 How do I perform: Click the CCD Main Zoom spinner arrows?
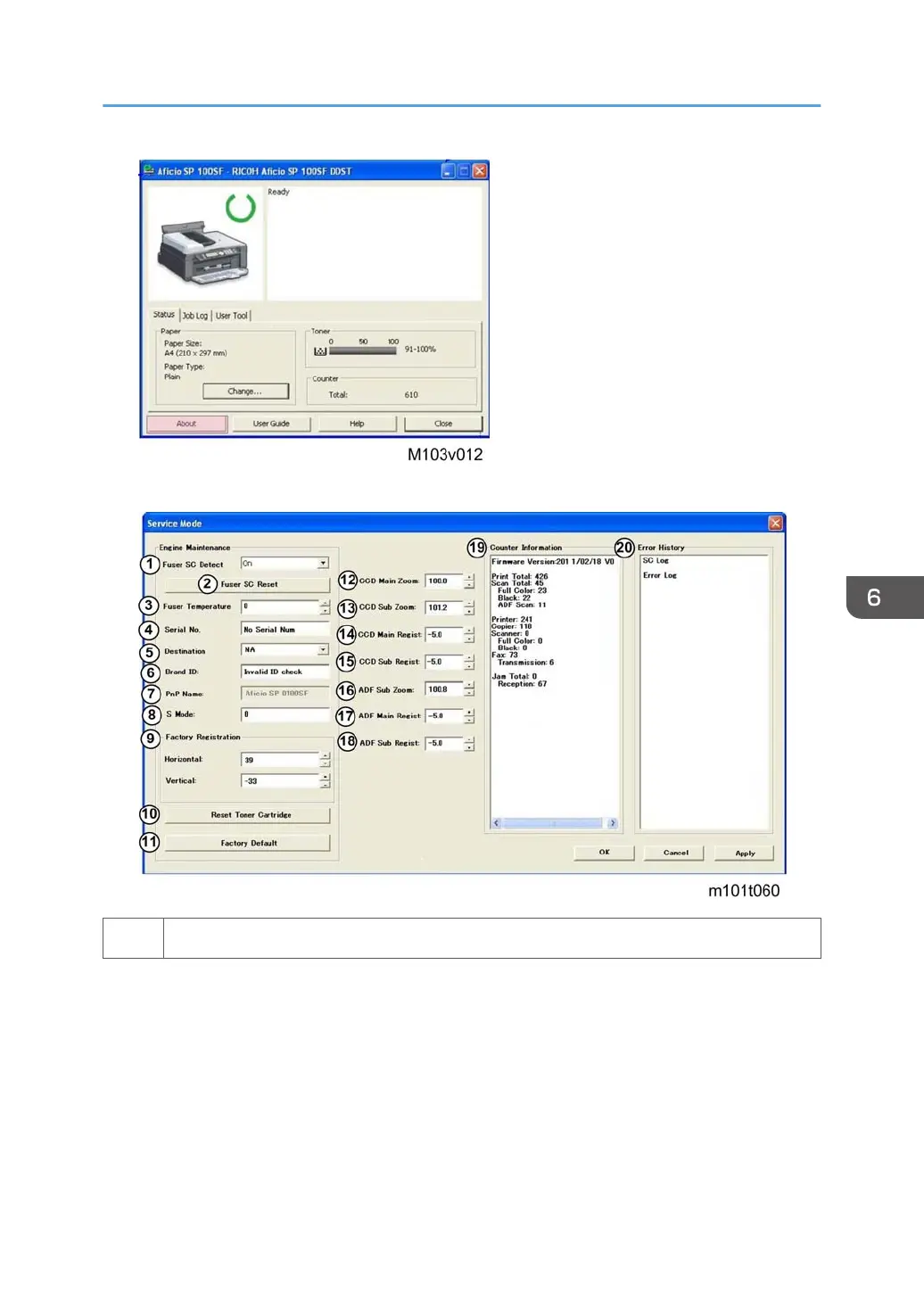(469, 581)
